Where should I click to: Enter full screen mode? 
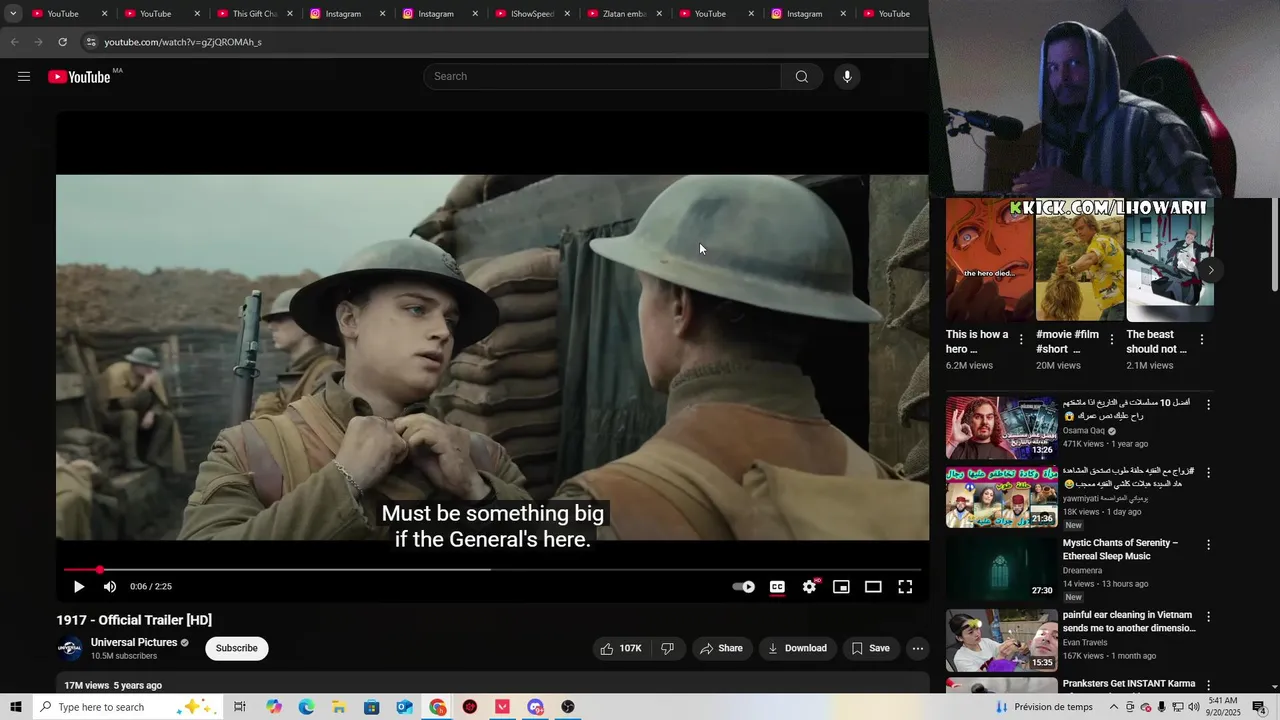tap(905, 587)
